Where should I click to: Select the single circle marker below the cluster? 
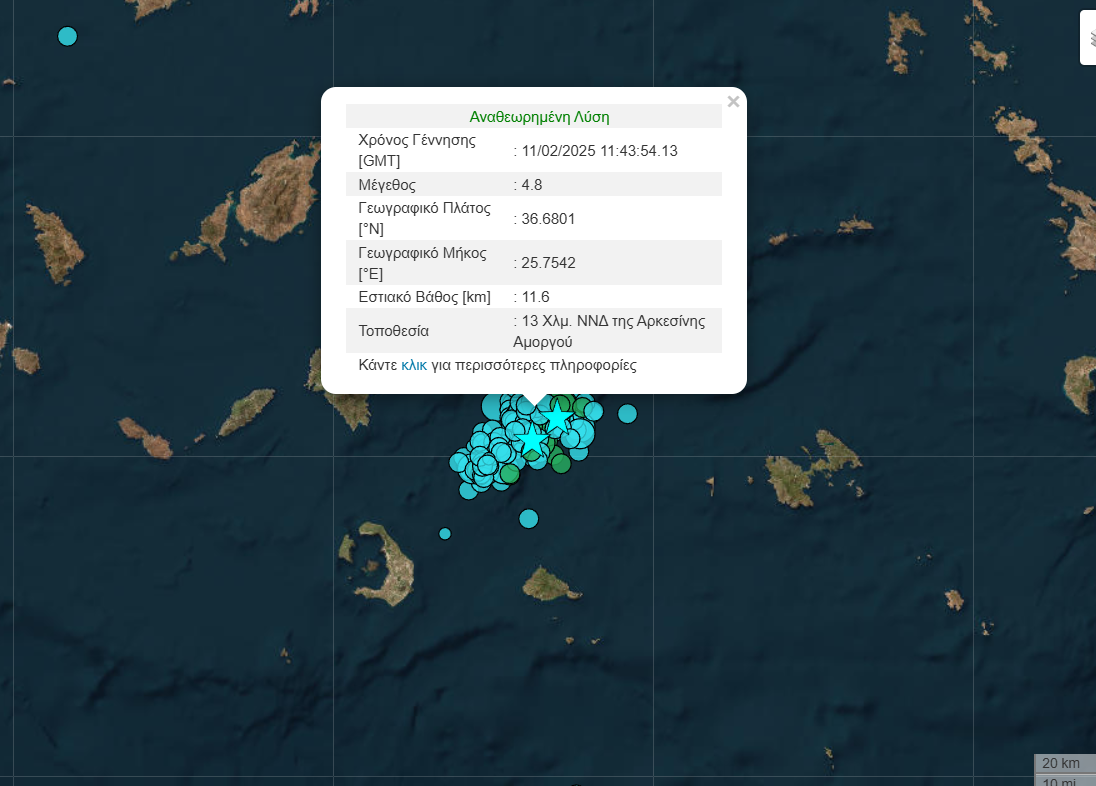click(x=528, y=518)
